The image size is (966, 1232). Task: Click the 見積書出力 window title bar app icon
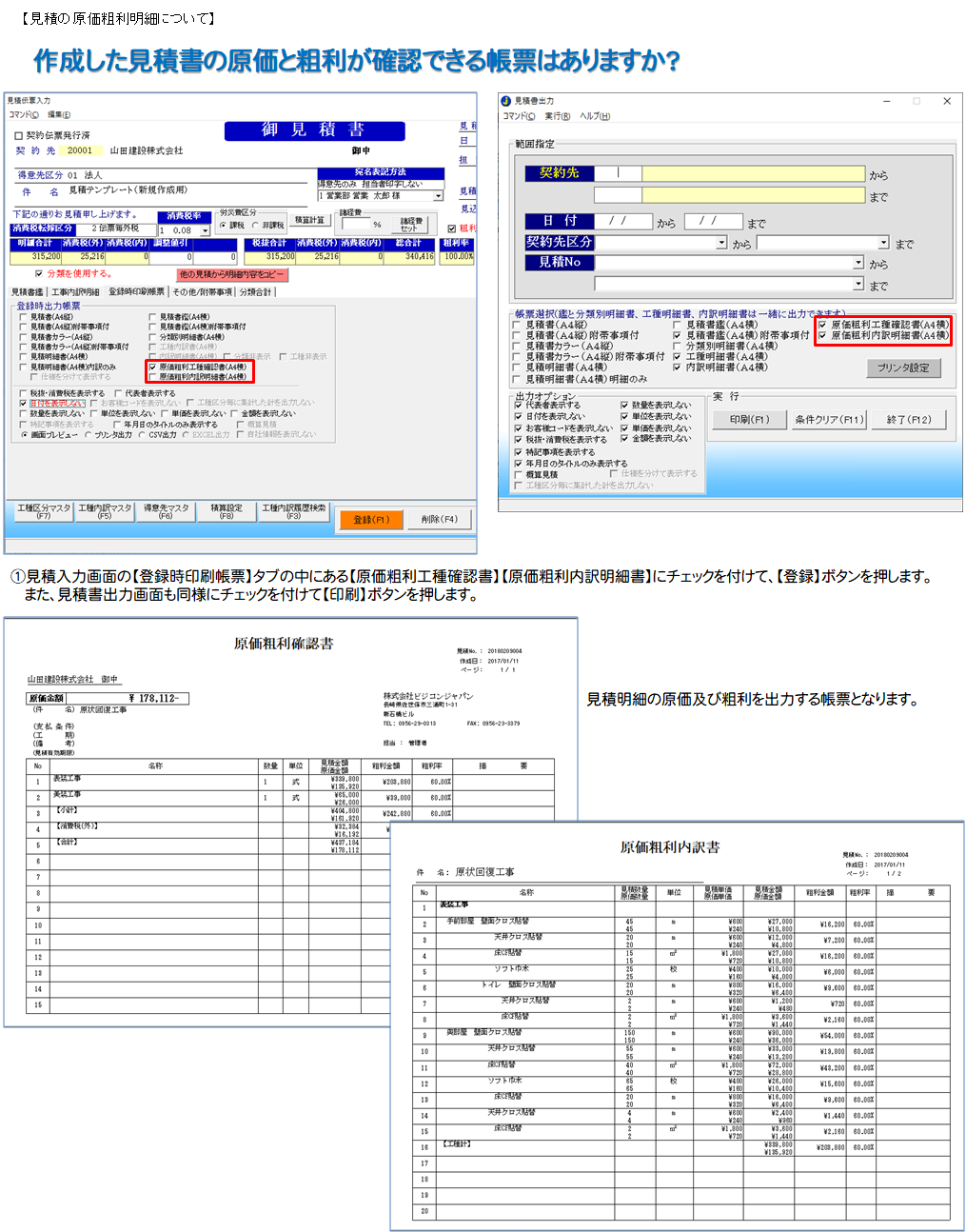506,101
